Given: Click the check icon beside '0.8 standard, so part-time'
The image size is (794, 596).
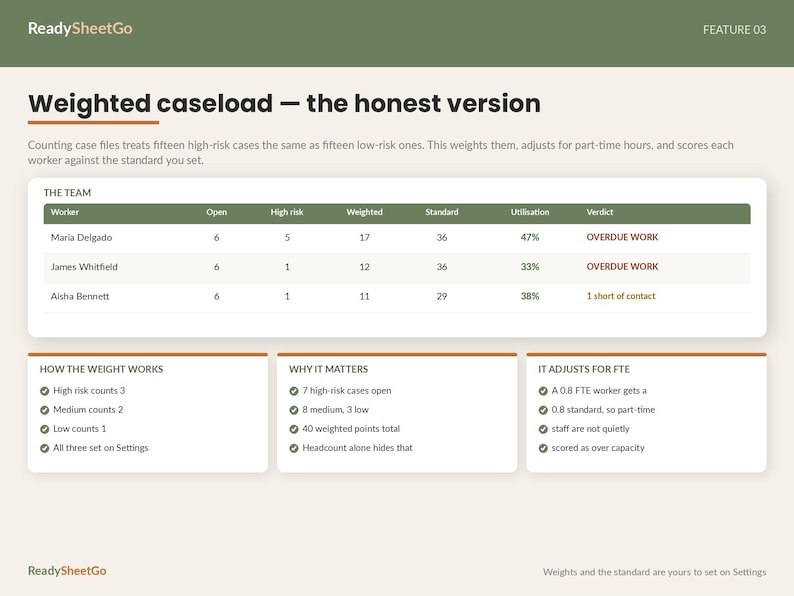Looking at the screenshot, I should pyautogui.click(x=543, y=410).
